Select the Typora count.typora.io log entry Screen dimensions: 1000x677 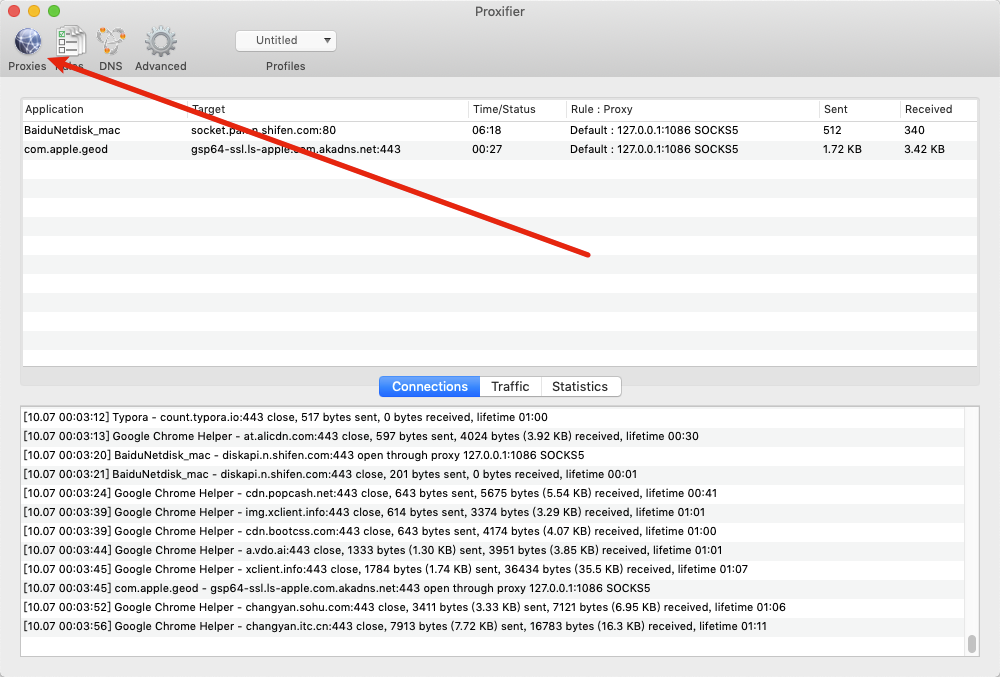coord(492,417)
